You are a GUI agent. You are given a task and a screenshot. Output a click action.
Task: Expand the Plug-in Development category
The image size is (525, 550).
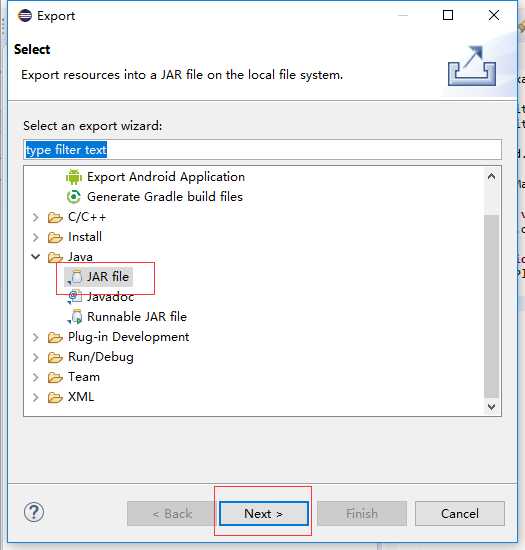pyautogui.click(x=35, y=337)
